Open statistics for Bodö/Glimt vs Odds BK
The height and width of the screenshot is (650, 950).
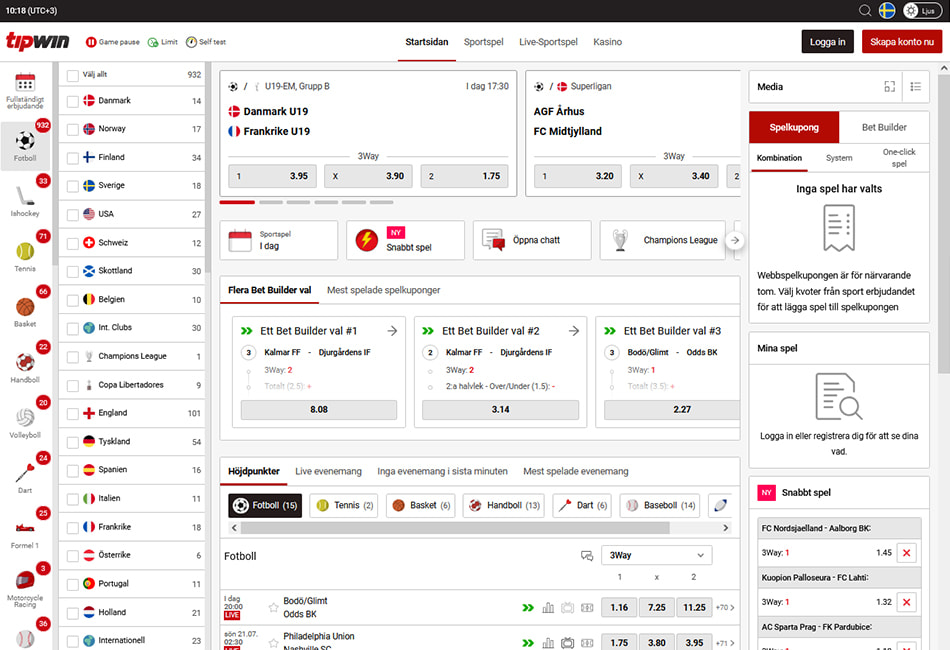click(x=548, y=608)
